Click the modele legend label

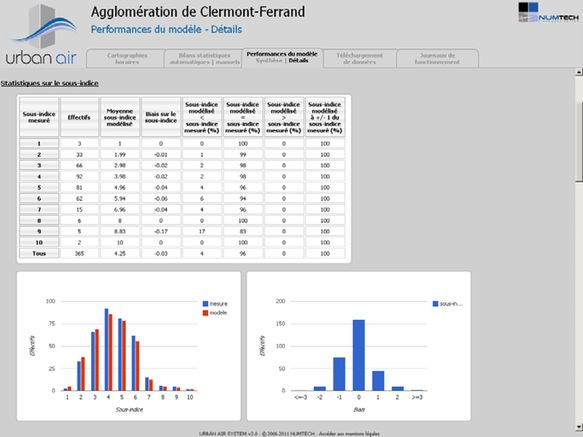click(x=218, y=313)
